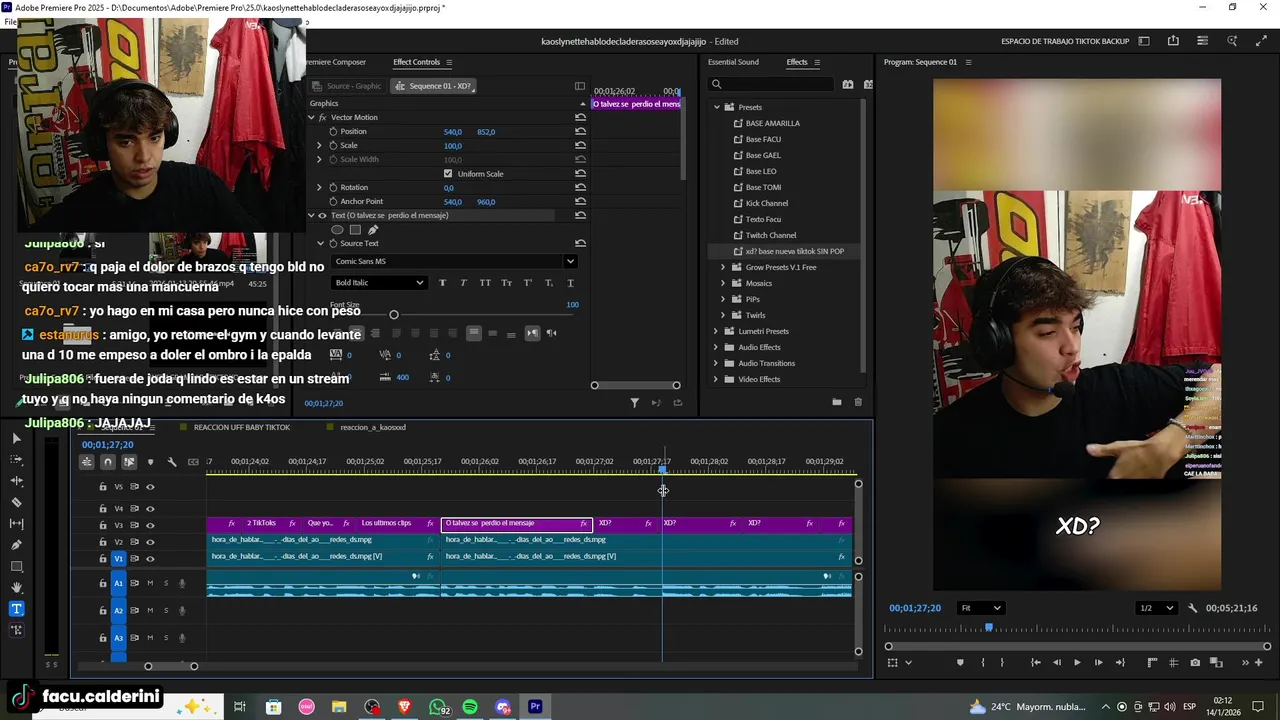Click free draw bezier mask pen
The width and height of the screenshot is (1280, 720).
pos(373,230)
